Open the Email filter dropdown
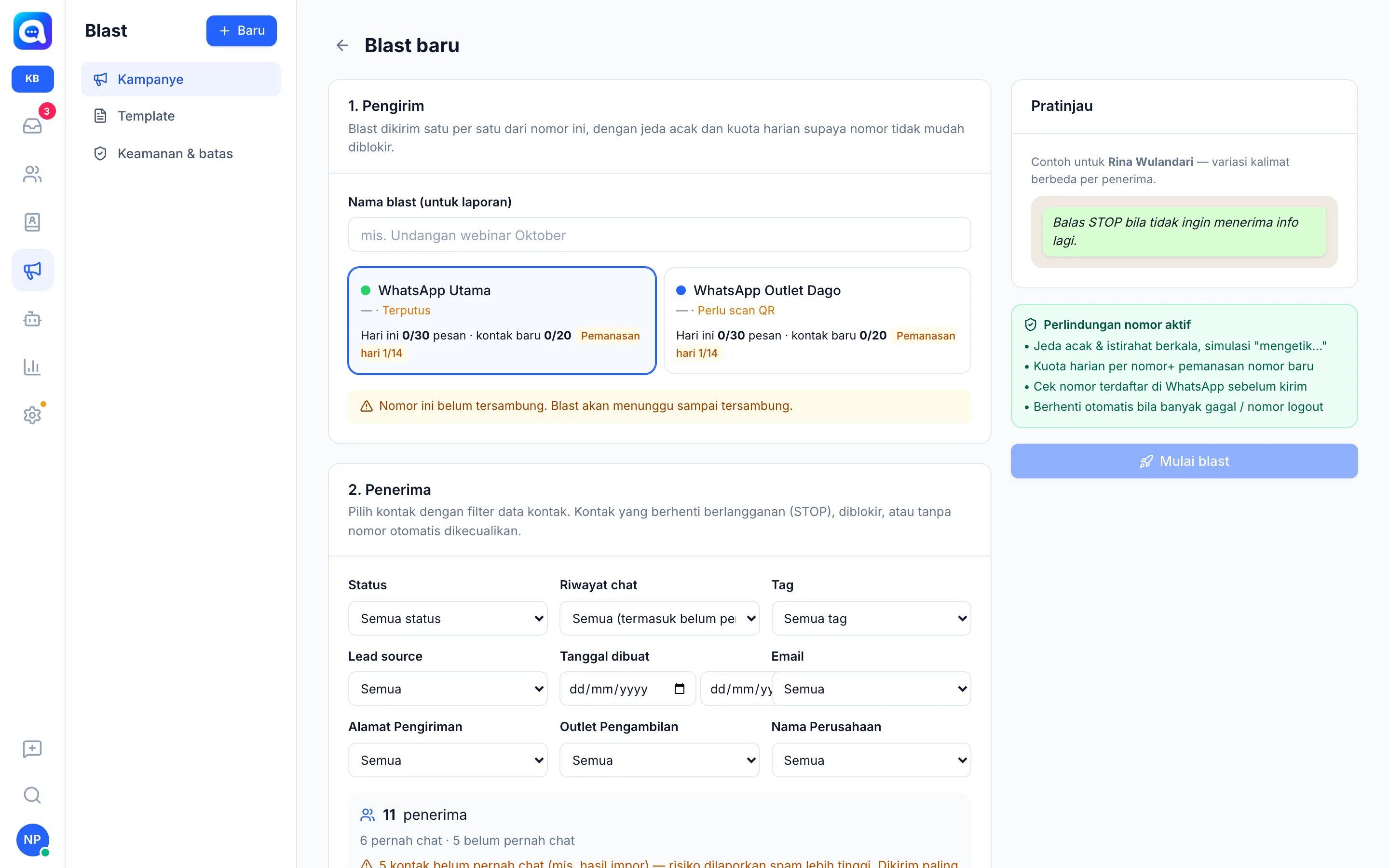Image resolution: width=1389 pixels, height=868 pixels. 871,689
